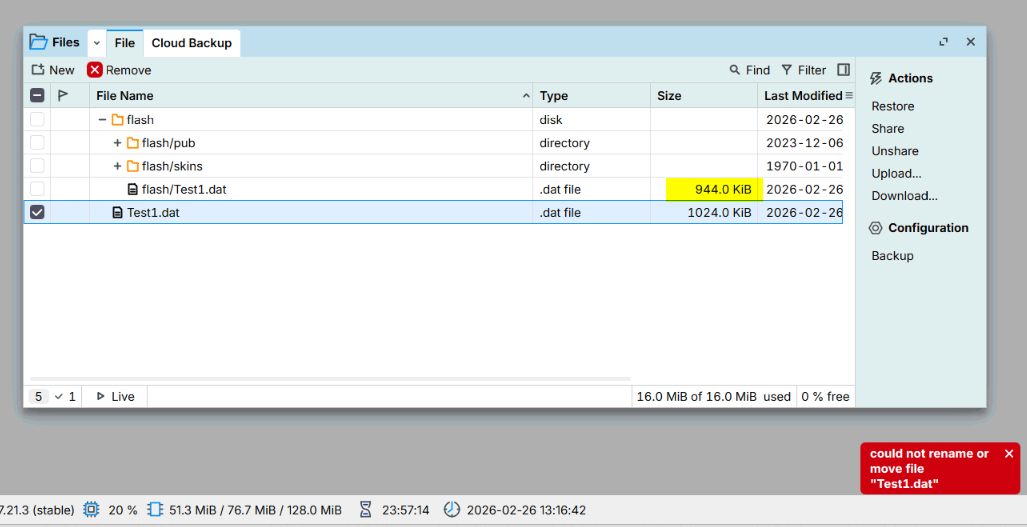This screenshot has height=527, width=1027.
Task: Toggle the side panel icon beside Filter
Action: 844,69
